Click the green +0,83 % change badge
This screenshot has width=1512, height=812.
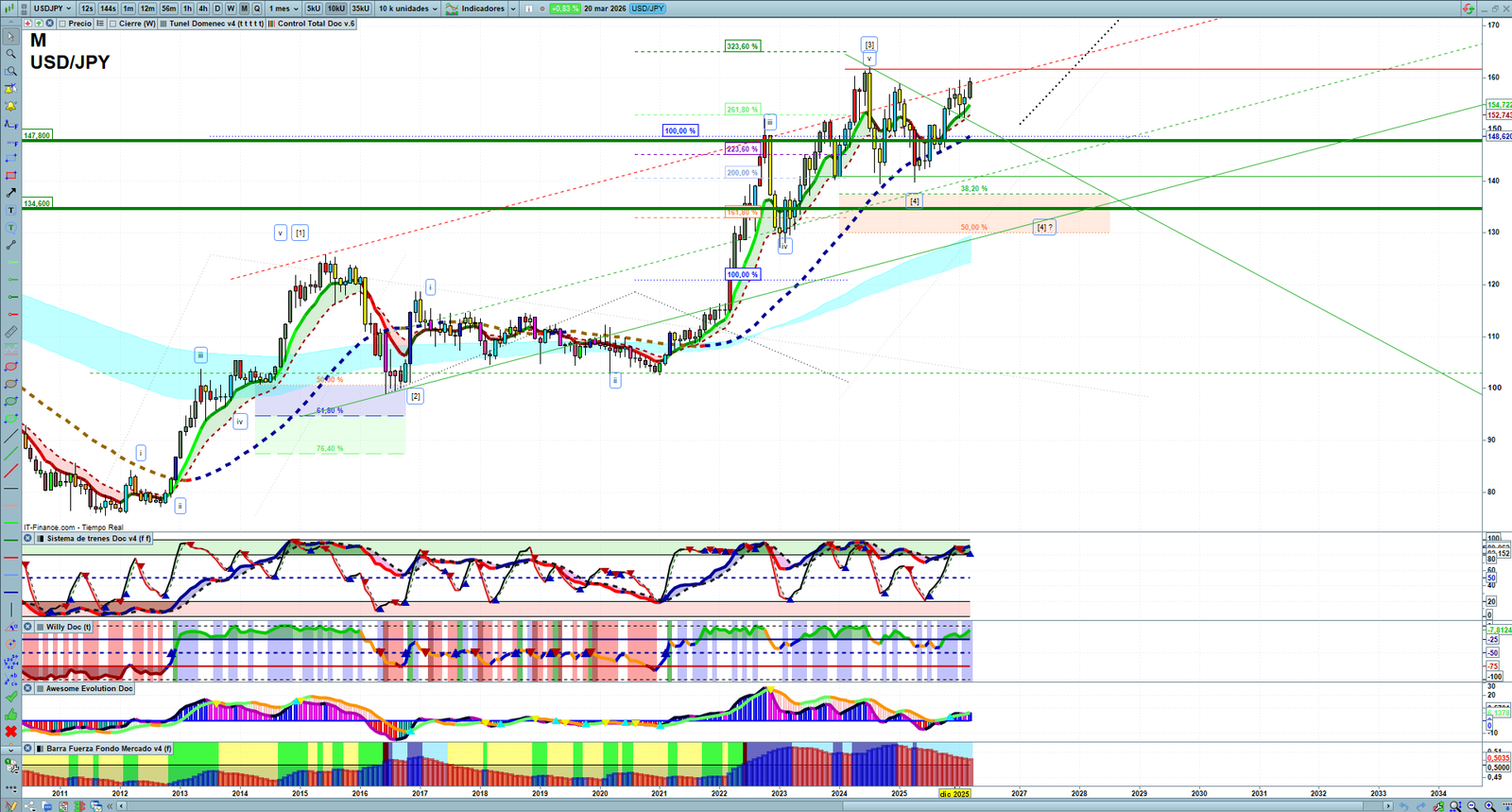tap(564, 9)
